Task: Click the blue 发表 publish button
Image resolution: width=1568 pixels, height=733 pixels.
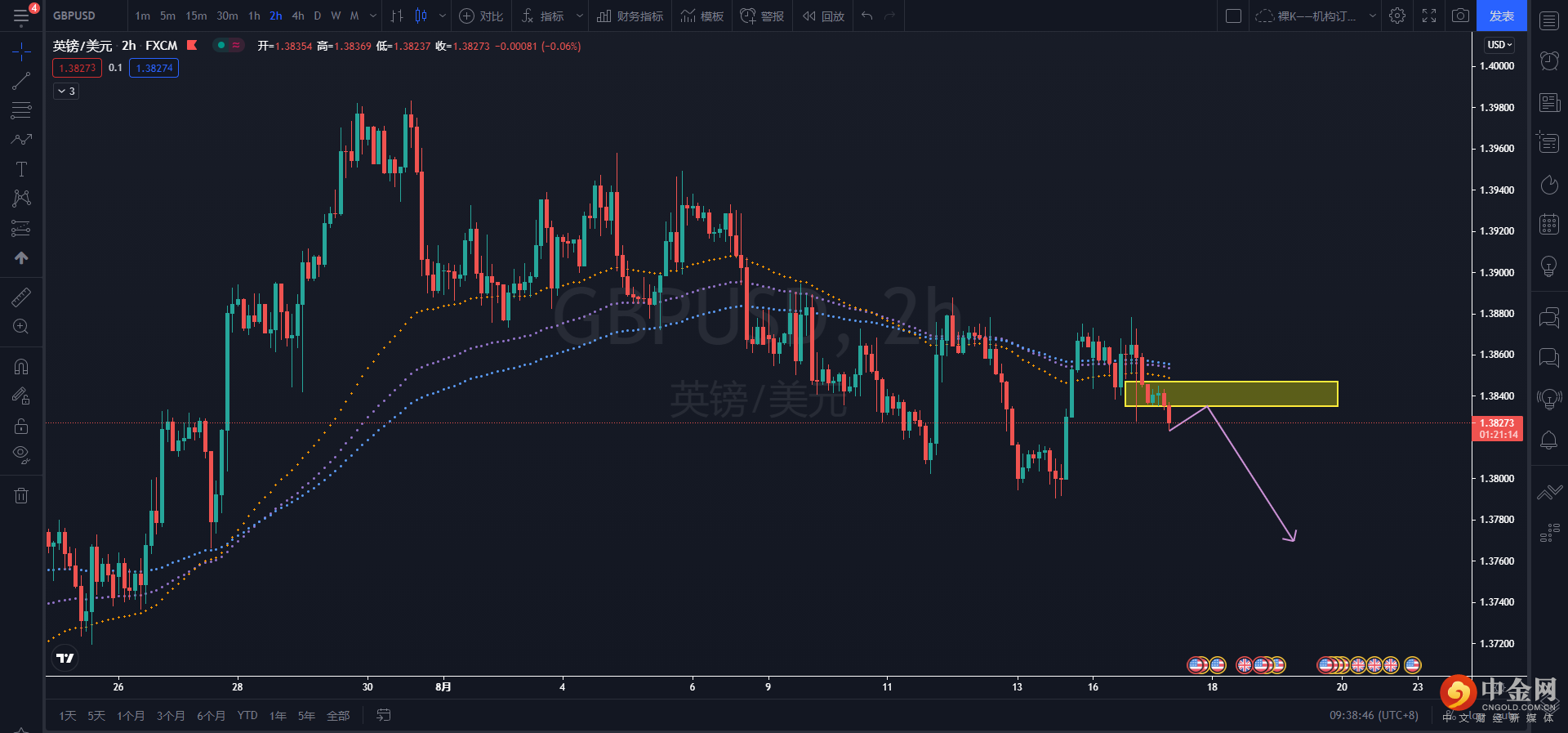Action: click(x=1501, y=16)
